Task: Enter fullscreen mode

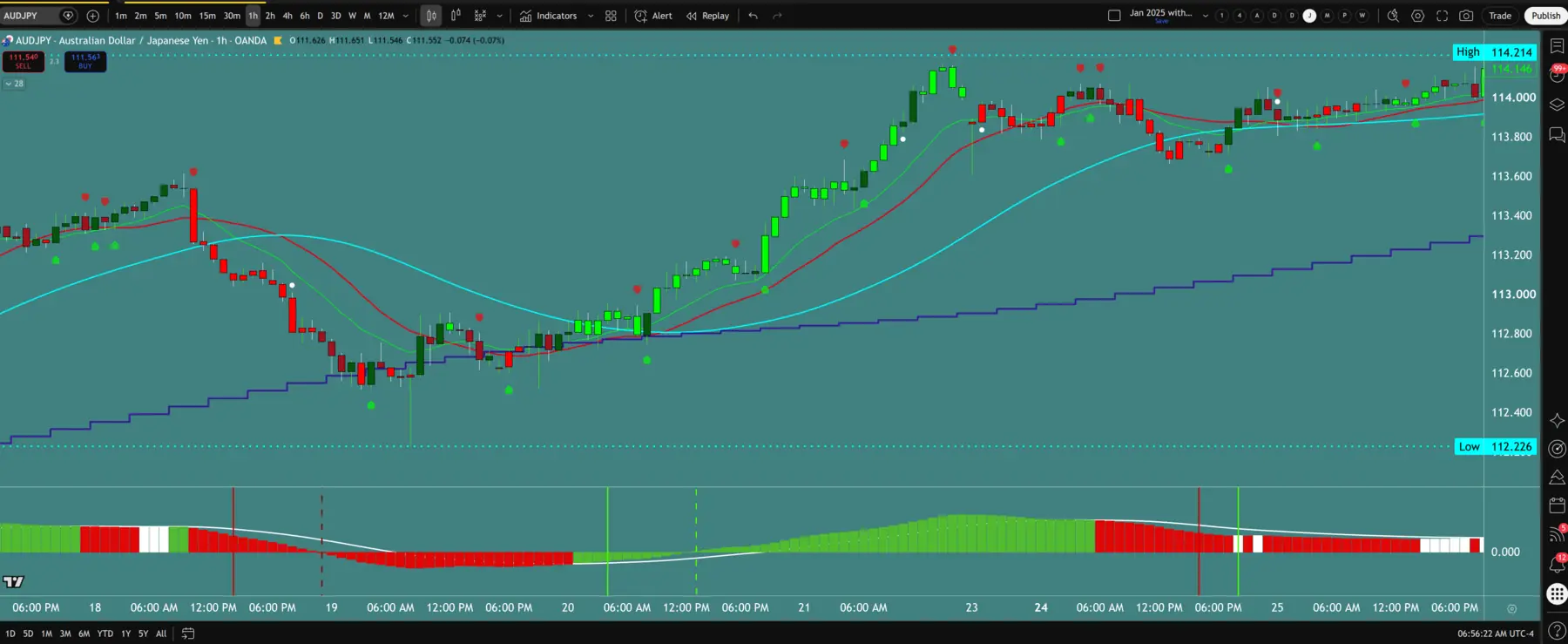Action: tap(1443, 16)
